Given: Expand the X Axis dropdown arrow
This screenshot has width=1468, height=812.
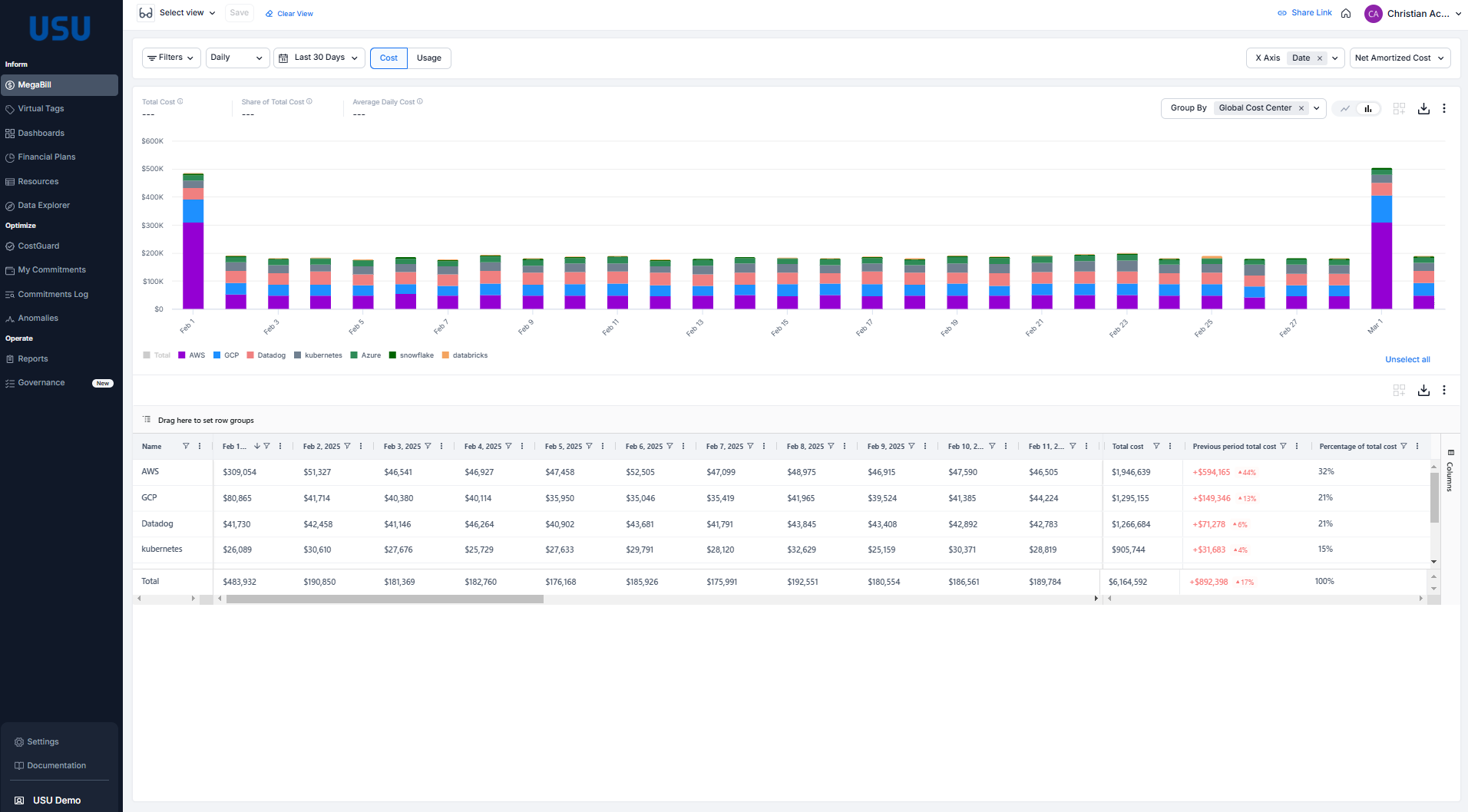Looking at the screenshot, I should 1335,58.
